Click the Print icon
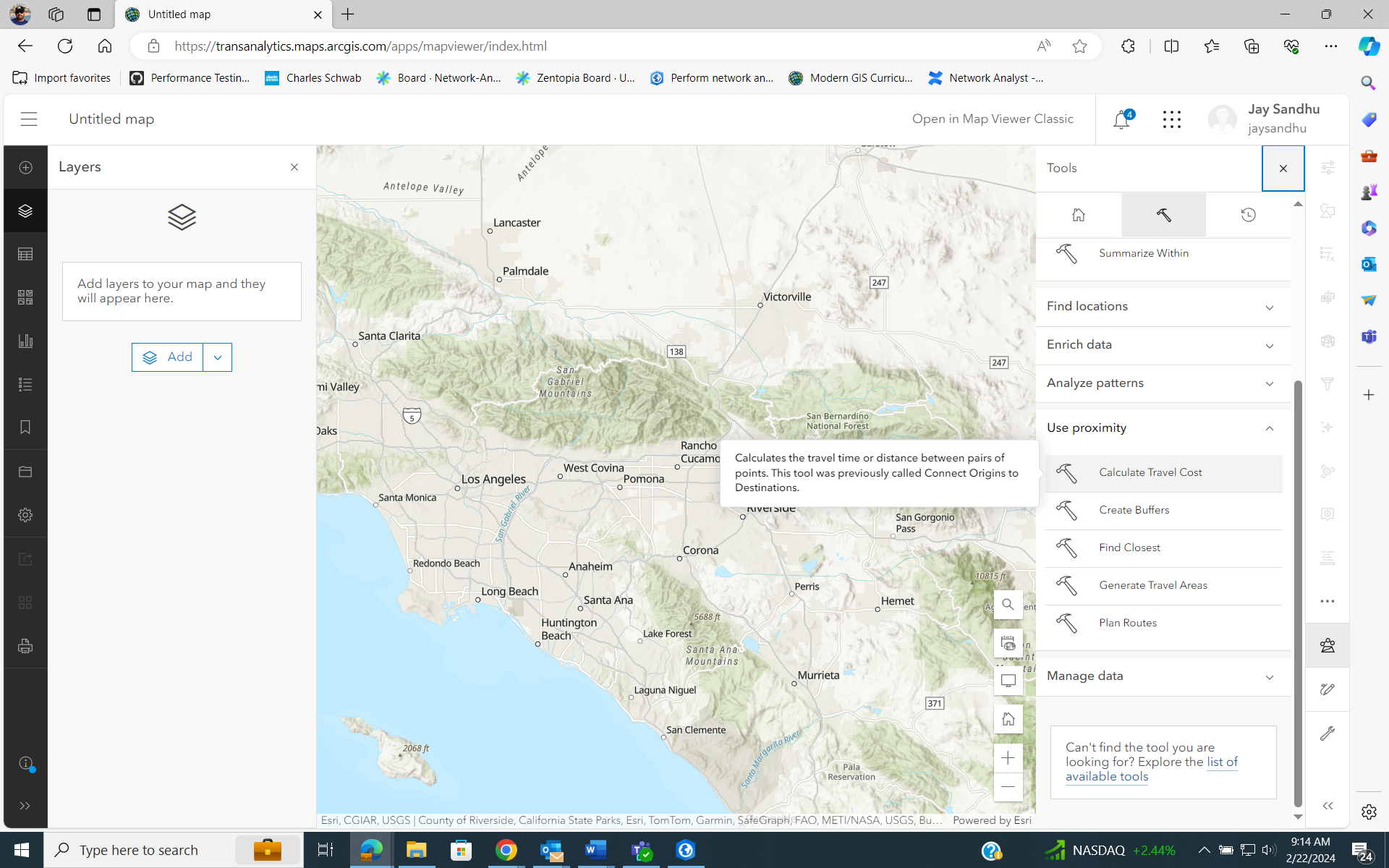 [25, 646]
